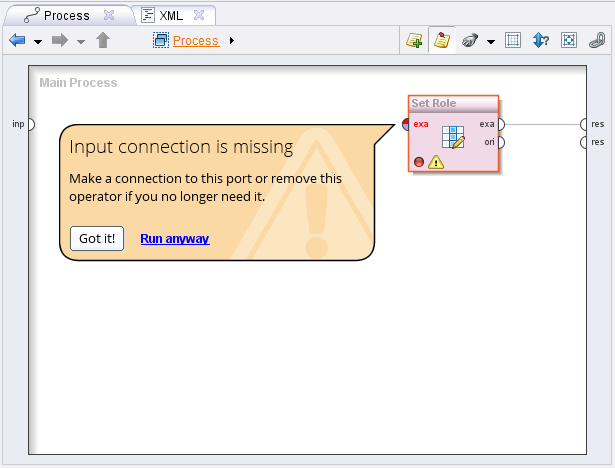Click the red breakpoint status indicator
615x468 pixels.
tap(419, 162)
